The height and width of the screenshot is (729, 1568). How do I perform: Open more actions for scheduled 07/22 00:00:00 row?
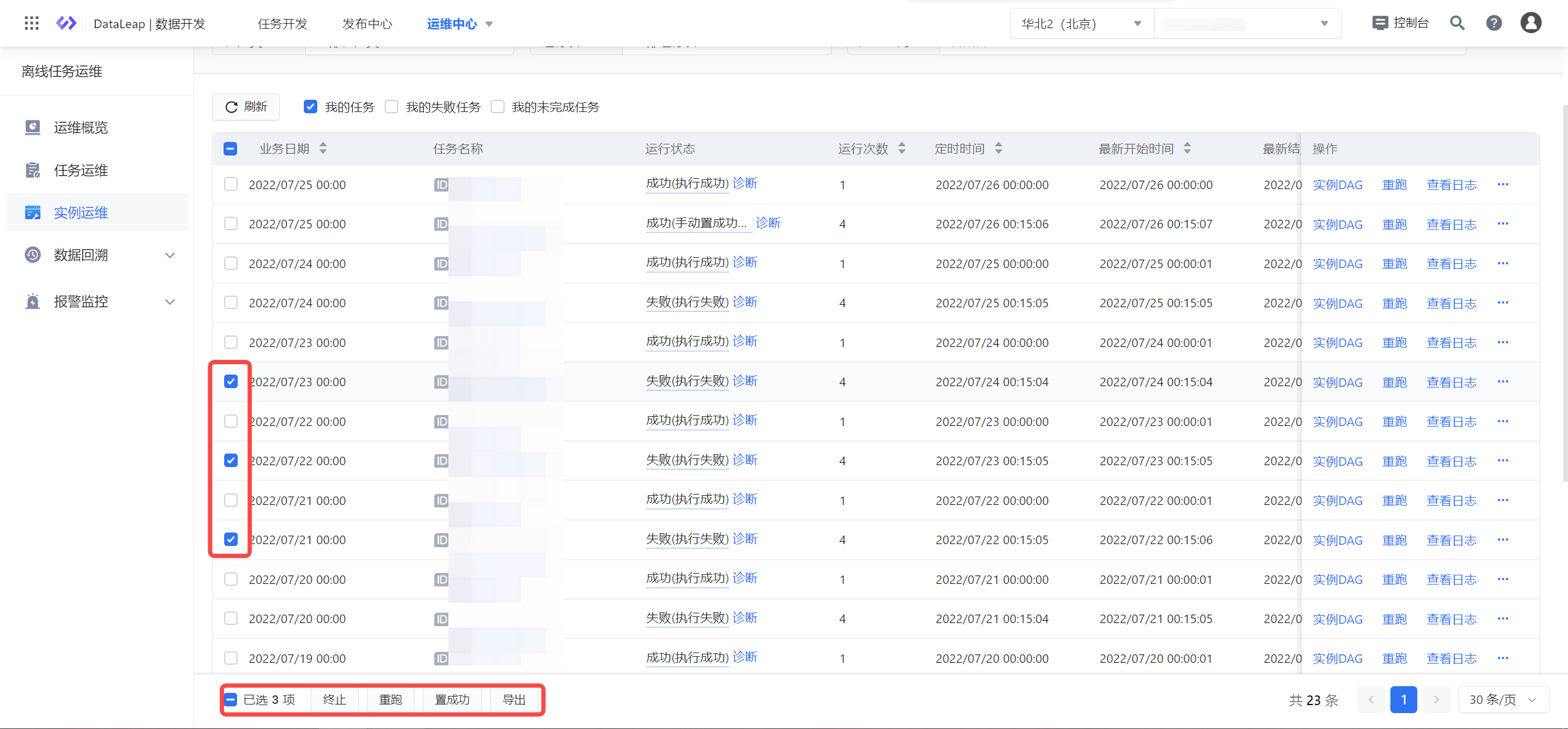pos(1503,500)
